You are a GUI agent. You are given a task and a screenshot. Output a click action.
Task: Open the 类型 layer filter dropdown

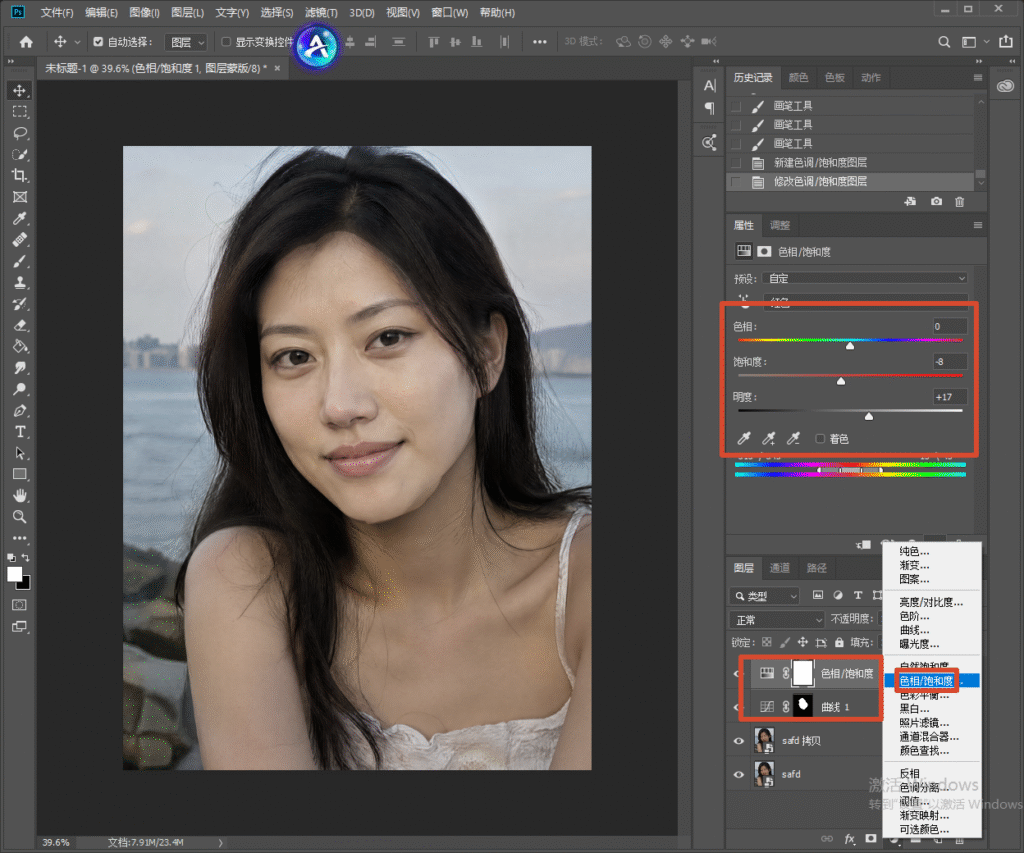[765, 596]
